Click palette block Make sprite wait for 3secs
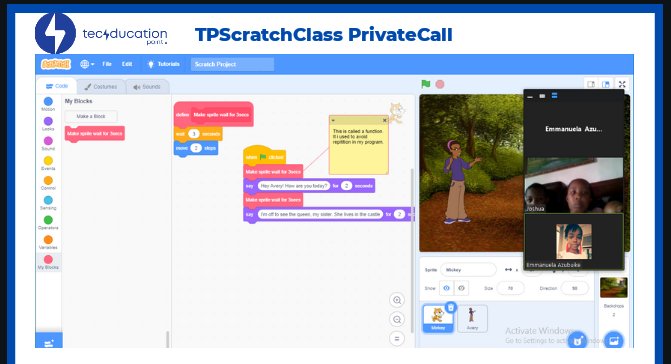671x364 pixels. 95,133
